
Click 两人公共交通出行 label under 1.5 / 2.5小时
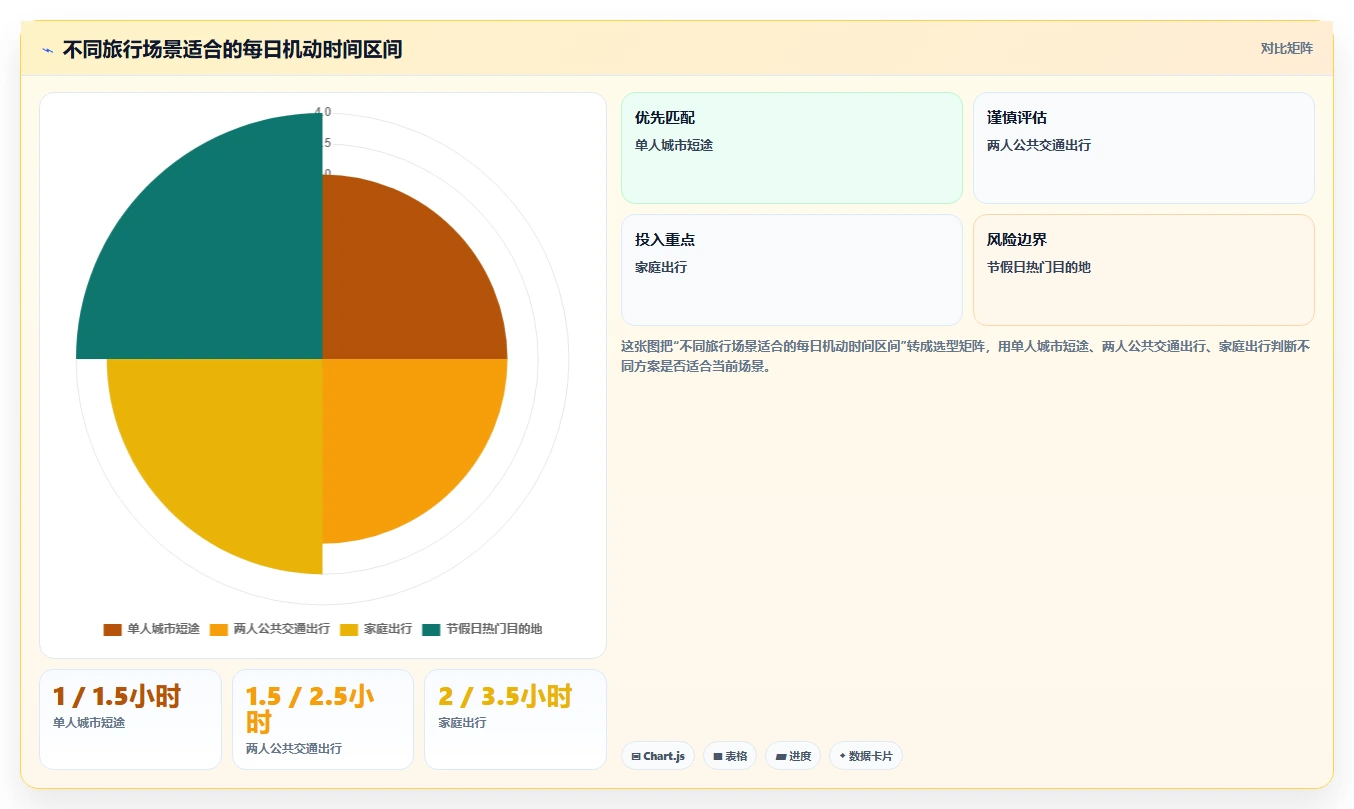[x=294, y=748]
